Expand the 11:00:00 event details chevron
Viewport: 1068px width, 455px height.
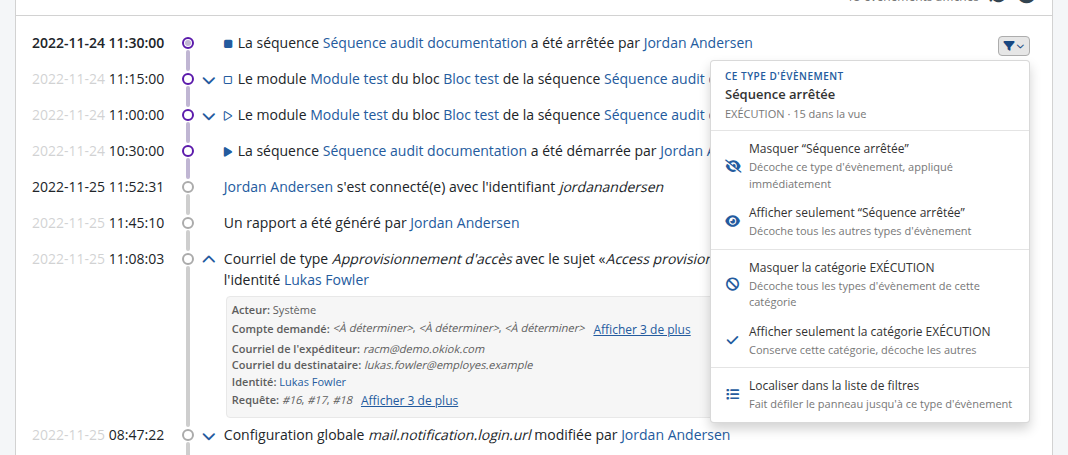(209, 116)
